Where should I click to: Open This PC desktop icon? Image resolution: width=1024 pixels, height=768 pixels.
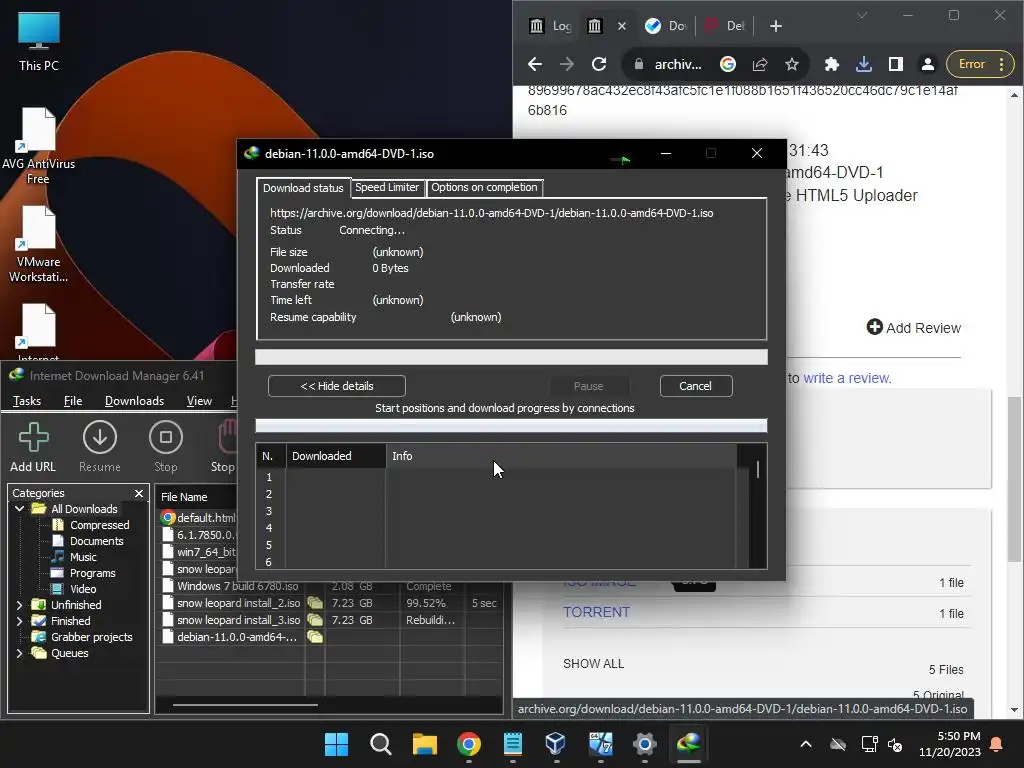click(x=39, y=42)
